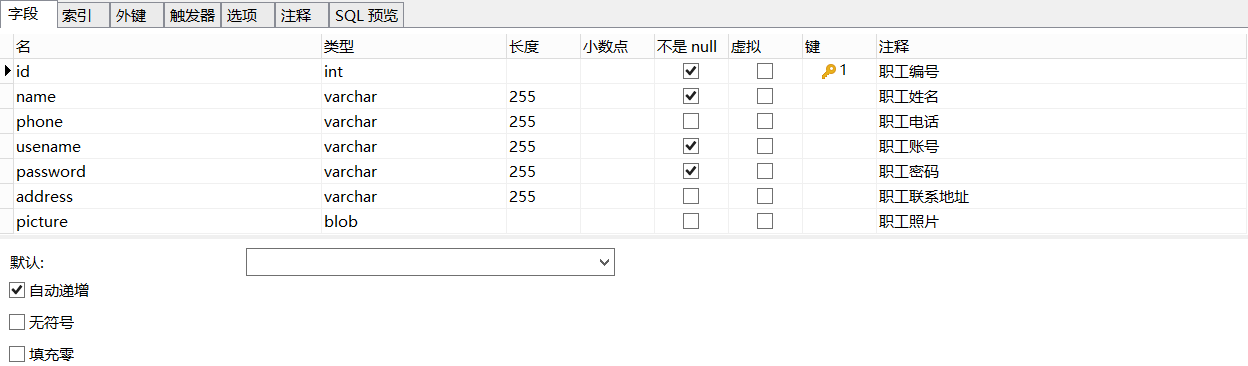Disable the 自动递增 checkbox

click(x=16, y=291)
